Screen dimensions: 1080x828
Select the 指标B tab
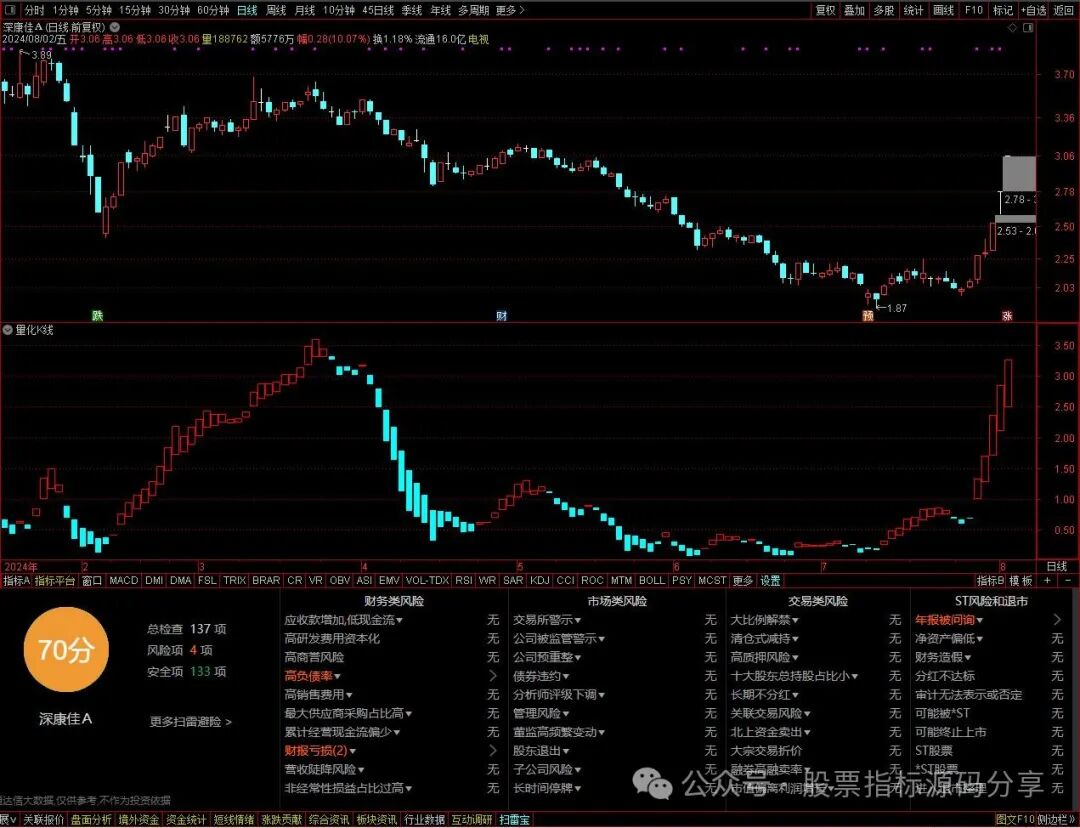tap(990, 581)
